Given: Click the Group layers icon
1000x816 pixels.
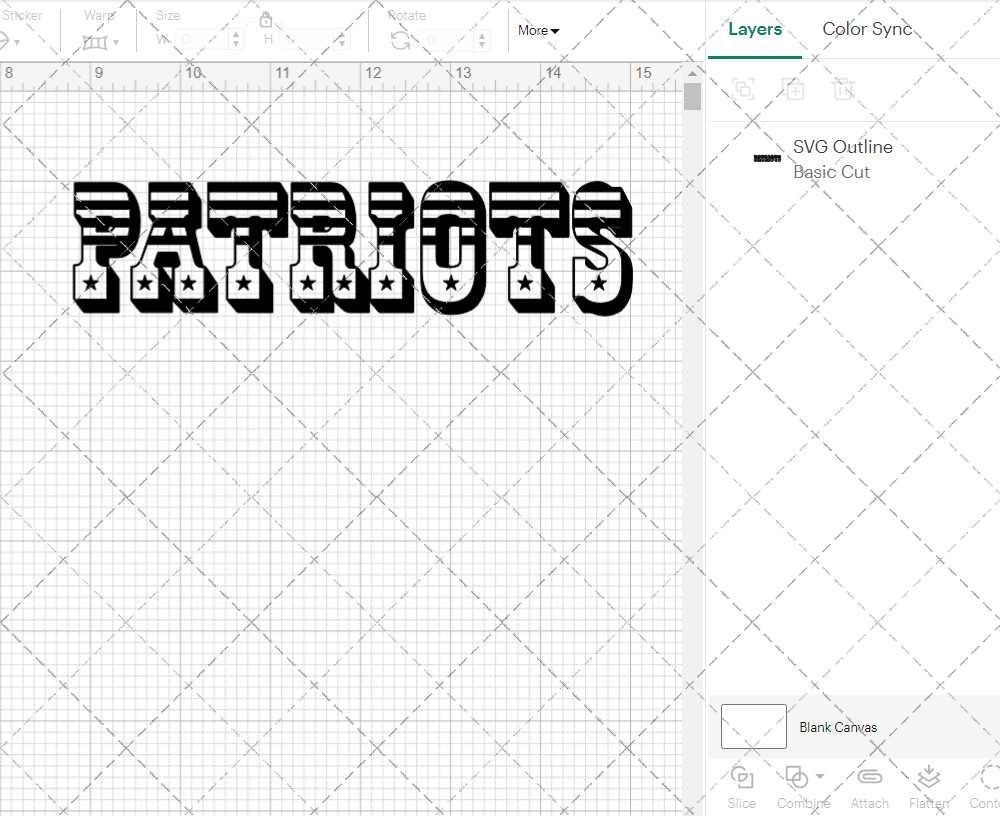Looking at the screenshot, I should coord(743,89).
